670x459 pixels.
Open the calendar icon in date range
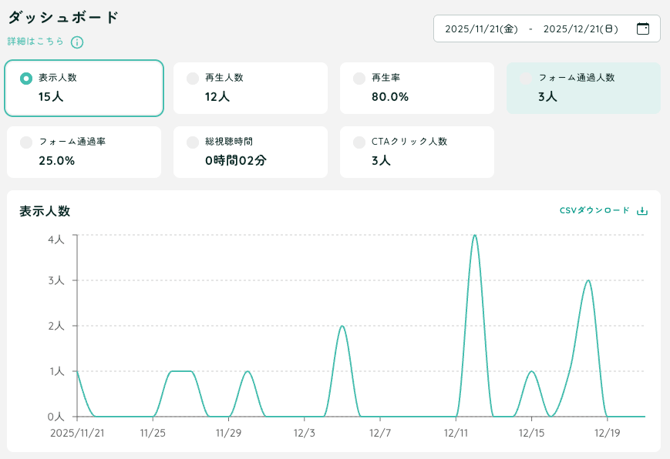tap(642, 29)
